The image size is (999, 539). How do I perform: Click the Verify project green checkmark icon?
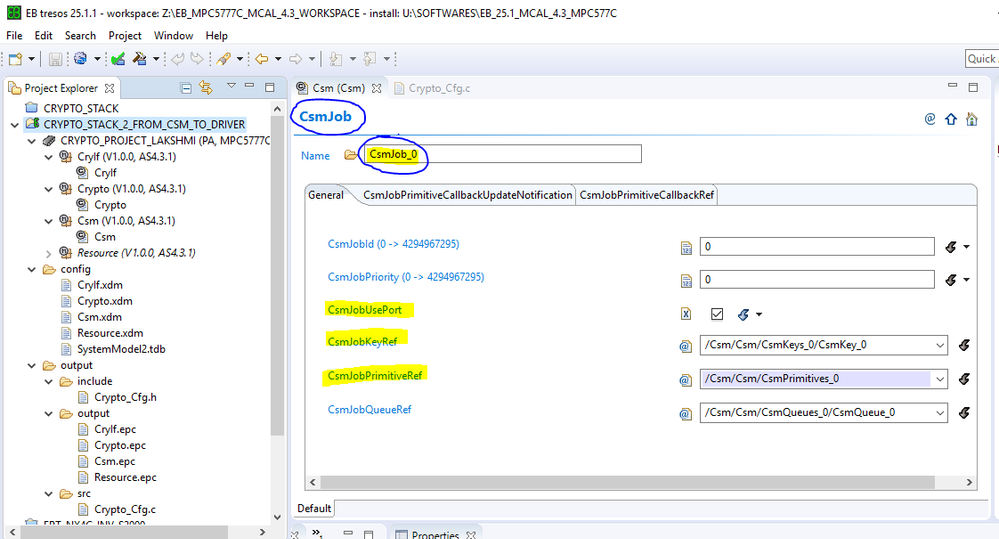coord(118,59)
